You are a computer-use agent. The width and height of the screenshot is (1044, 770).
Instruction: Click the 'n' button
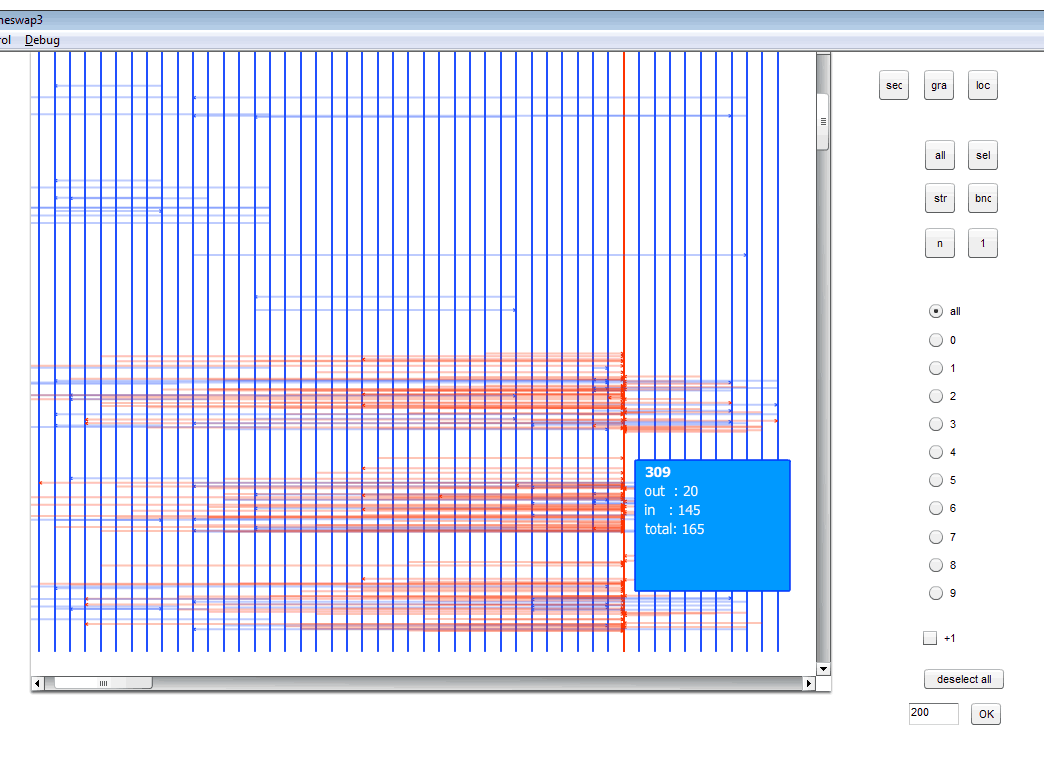tap(940, 243)
